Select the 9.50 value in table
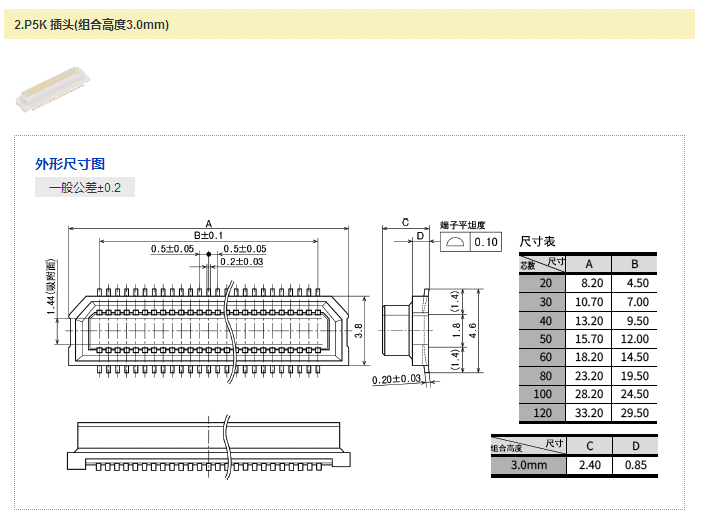This screenshot has width=703, height=525. tap(636, 321)
